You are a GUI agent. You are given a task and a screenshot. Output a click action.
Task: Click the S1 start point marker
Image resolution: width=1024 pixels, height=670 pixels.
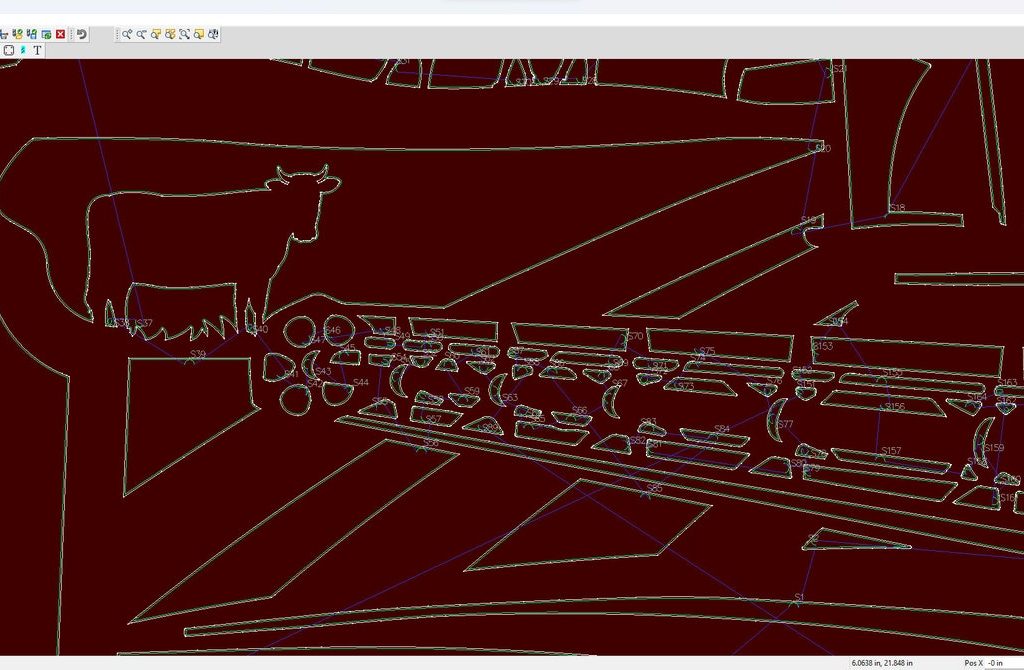tap(798, 598)
